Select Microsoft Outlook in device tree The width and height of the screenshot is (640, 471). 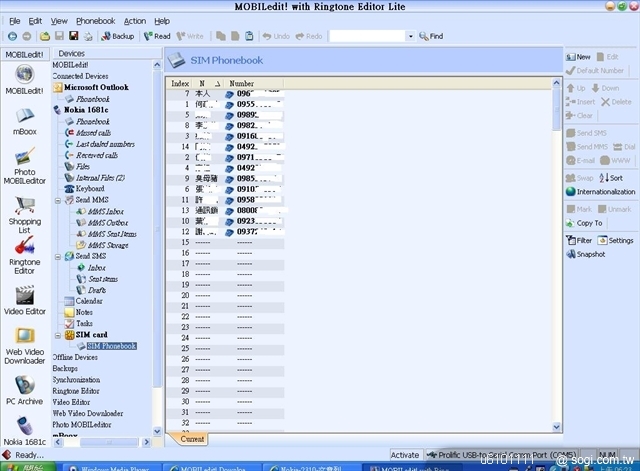coord(96,87)
